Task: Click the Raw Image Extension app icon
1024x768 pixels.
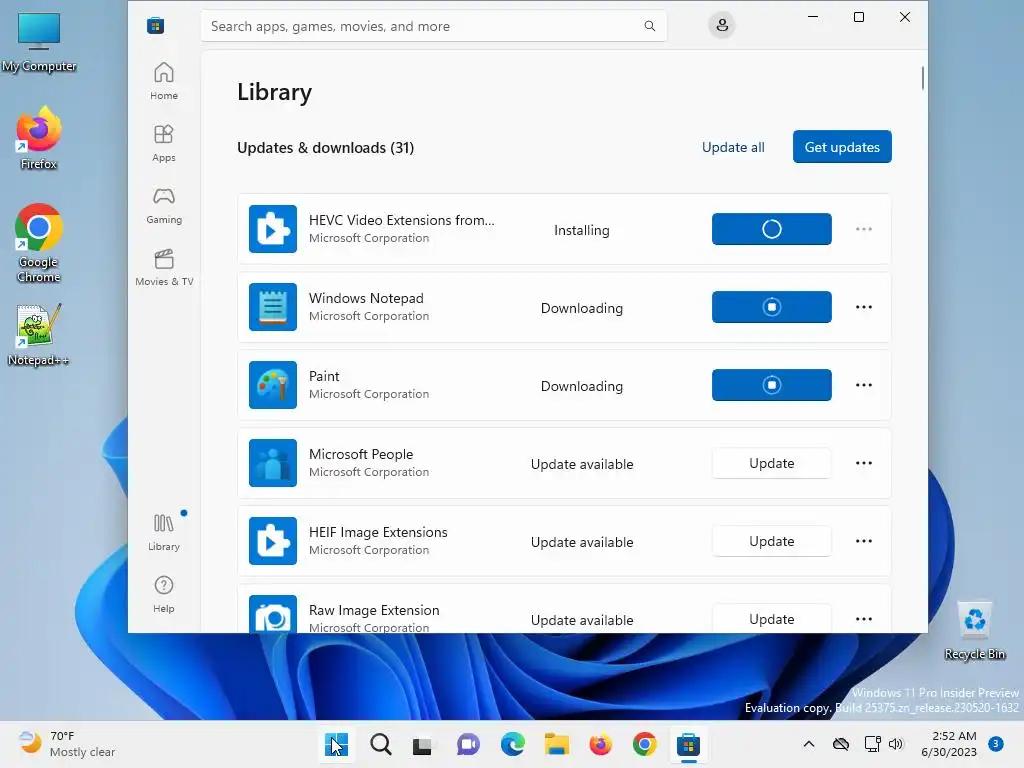Action: click(x=272, y=614)
